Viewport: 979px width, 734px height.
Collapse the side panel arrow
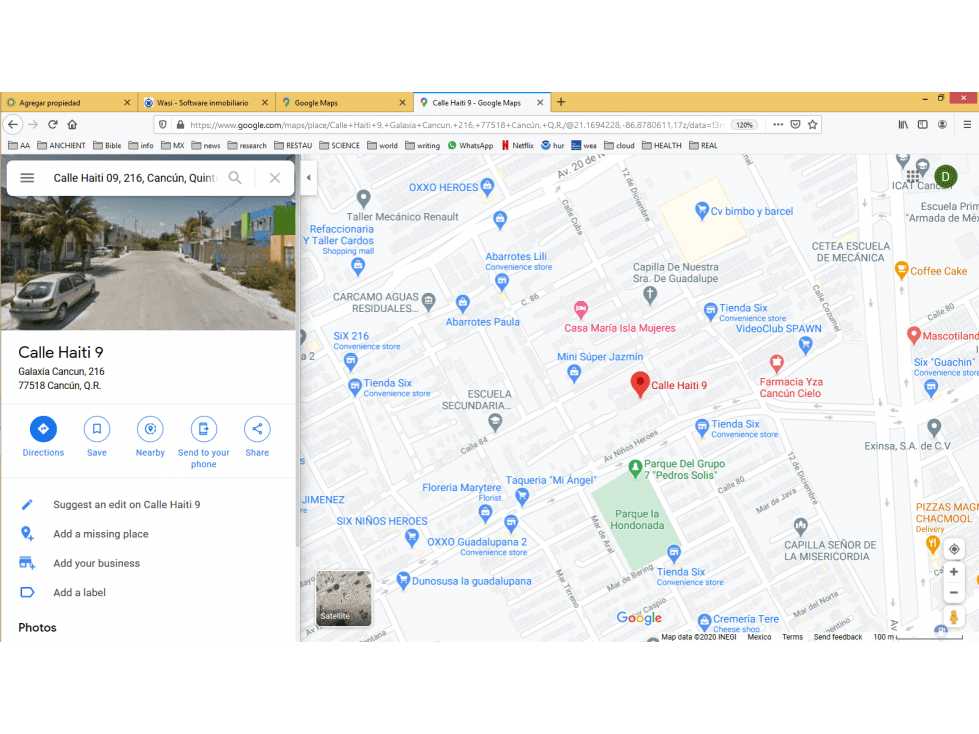tap(308, 177)
